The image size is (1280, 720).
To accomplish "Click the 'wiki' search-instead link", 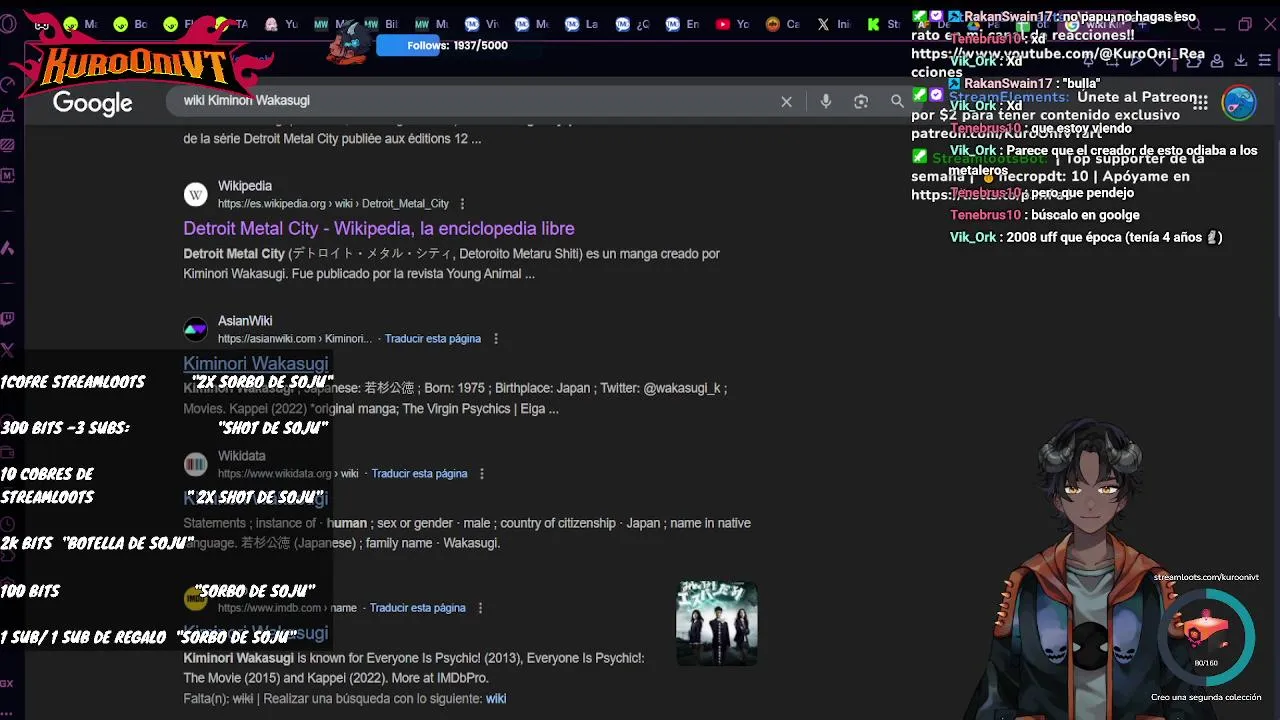I will [496, 699].
